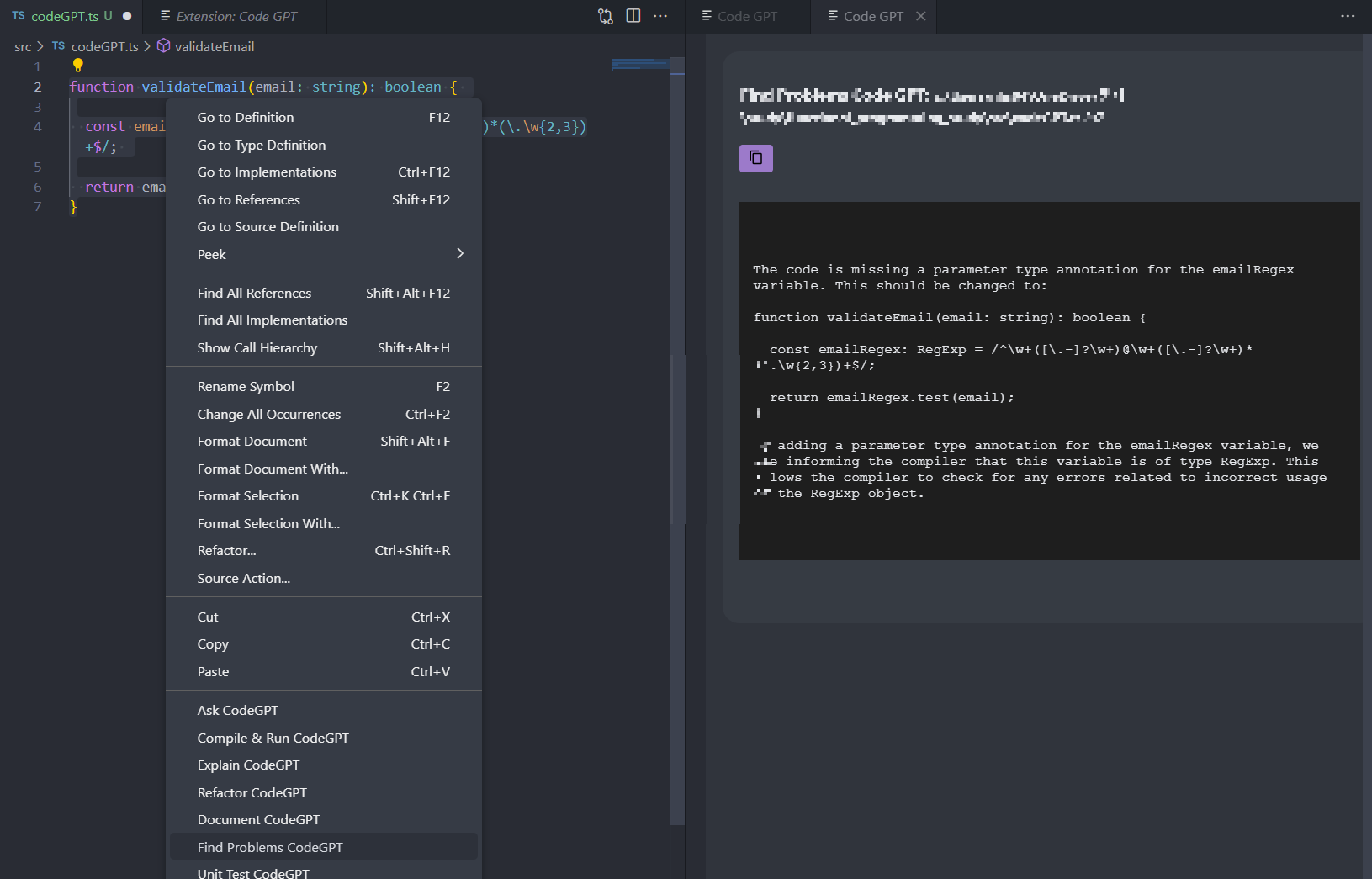Choose Copy from context menu
The height and width of the screenshot is (879, 1372).
324,644
